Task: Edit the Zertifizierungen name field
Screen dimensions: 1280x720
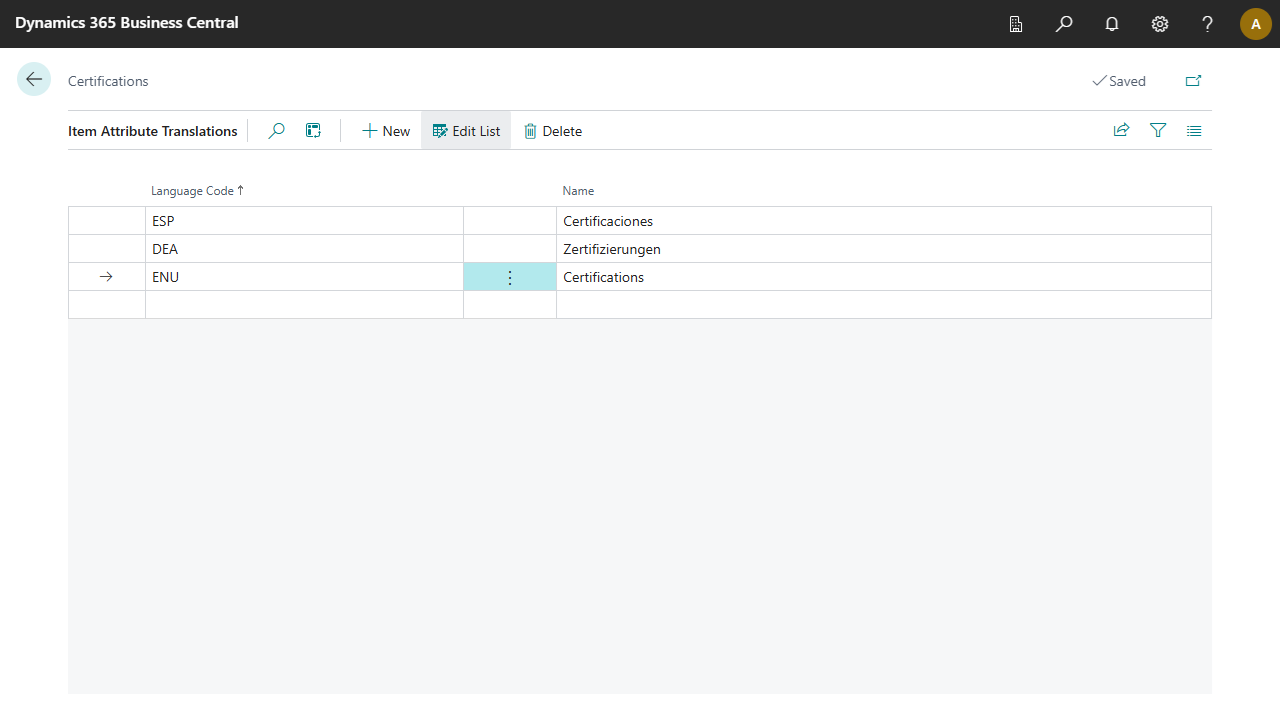Action: pos(880,249)
